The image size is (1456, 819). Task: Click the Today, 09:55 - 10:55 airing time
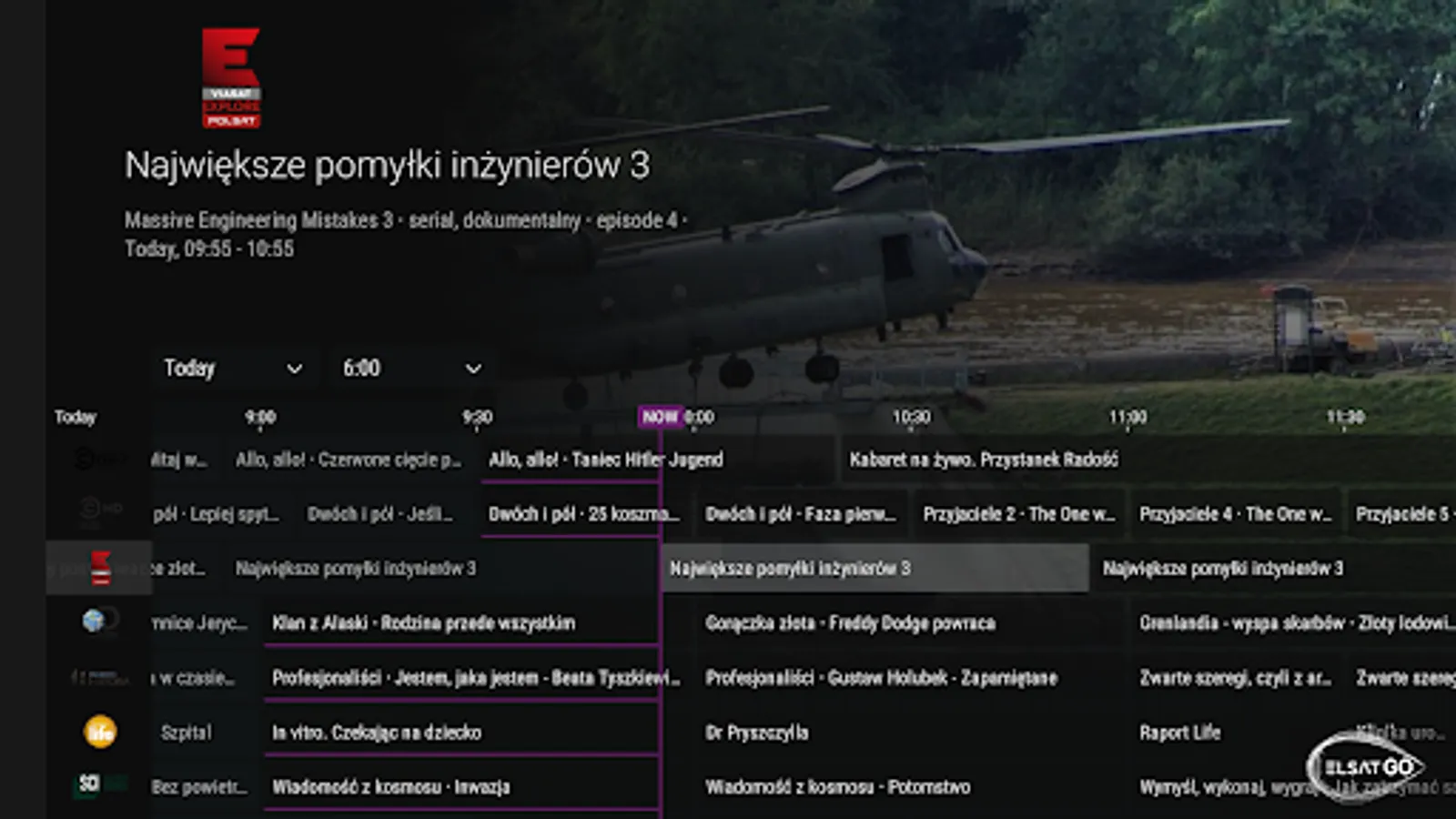pyautogui.click(x=209, y=248)
